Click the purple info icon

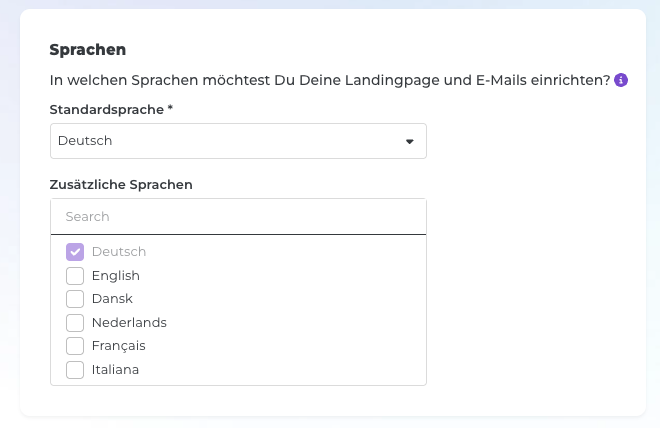621,80
